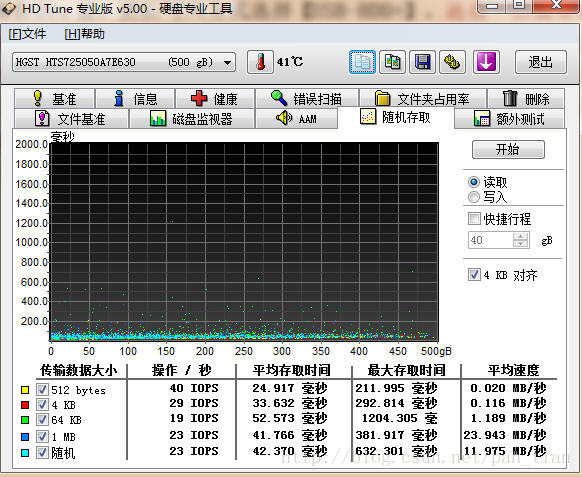
Task: Open the [H]帮助 help menu
Action: point(84,34)
